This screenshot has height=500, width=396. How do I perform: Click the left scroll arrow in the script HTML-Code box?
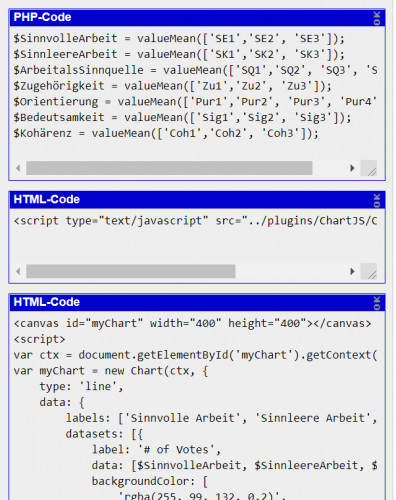point(18,271)
